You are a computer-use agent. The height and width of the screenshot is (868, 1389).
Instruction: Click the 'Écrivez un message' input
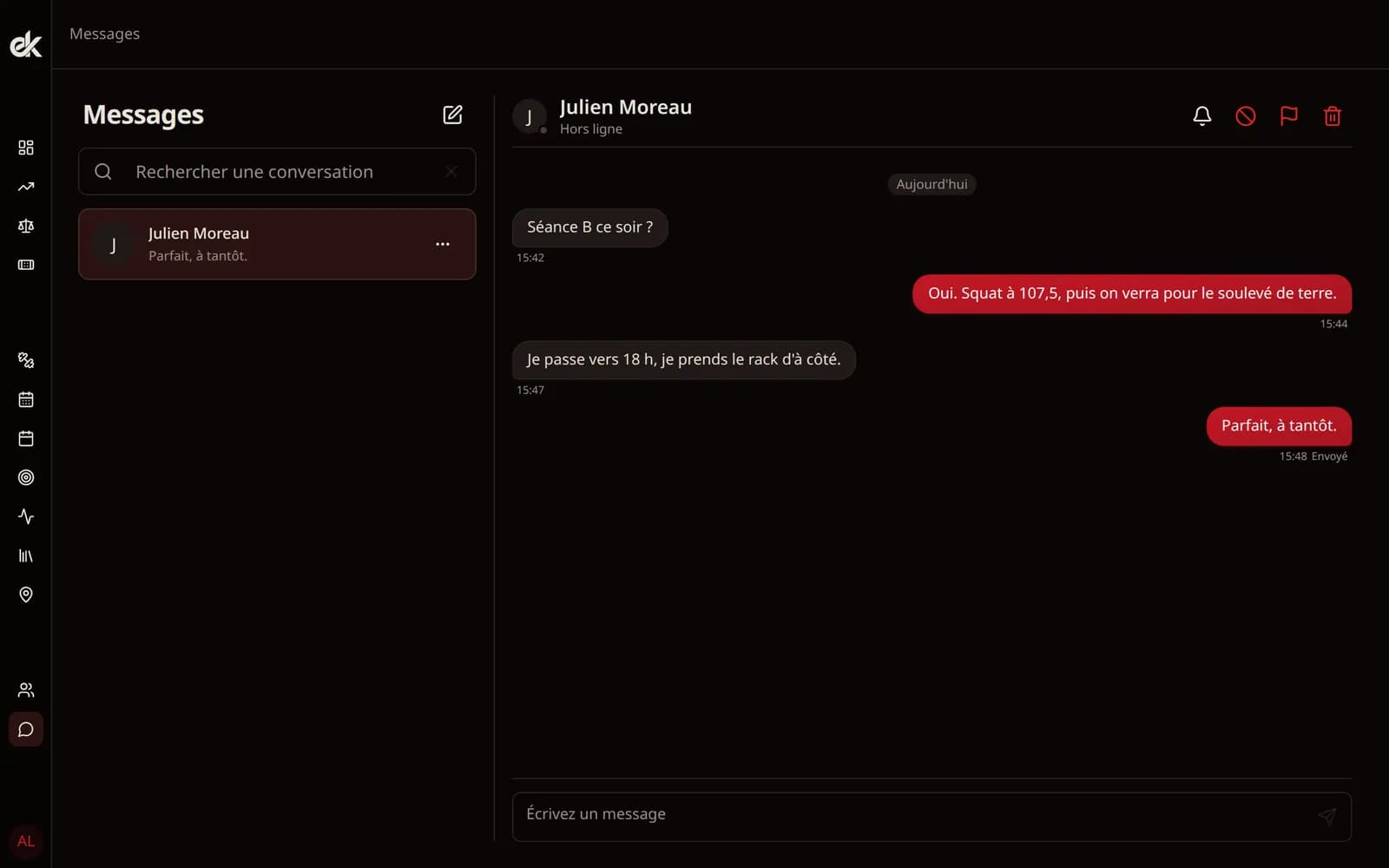point(931,817)
